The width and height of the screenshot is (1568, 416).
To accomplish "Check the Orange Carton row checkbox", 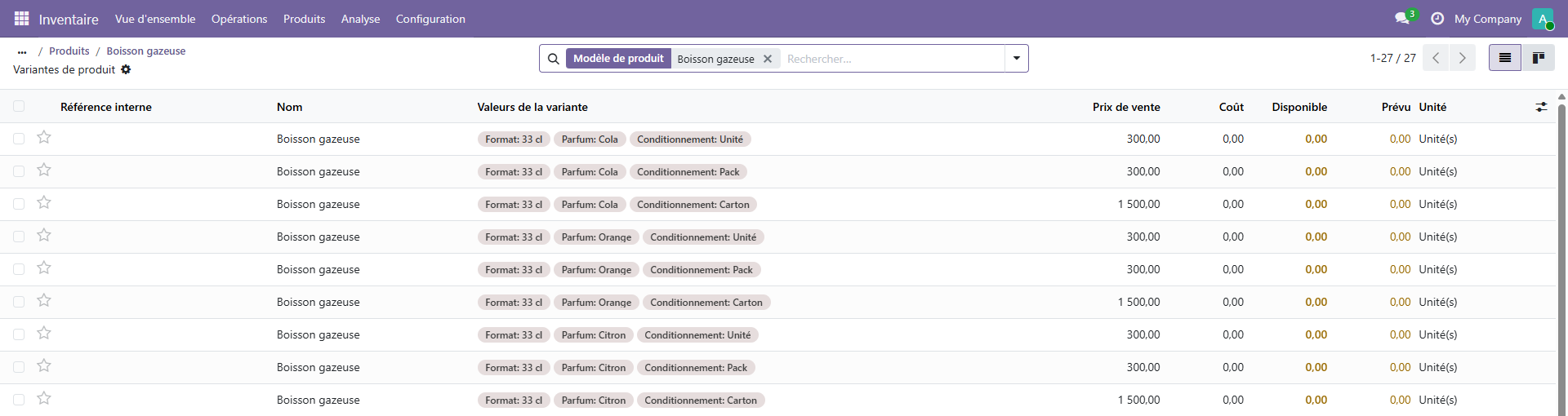I will [x=19, y=302].
